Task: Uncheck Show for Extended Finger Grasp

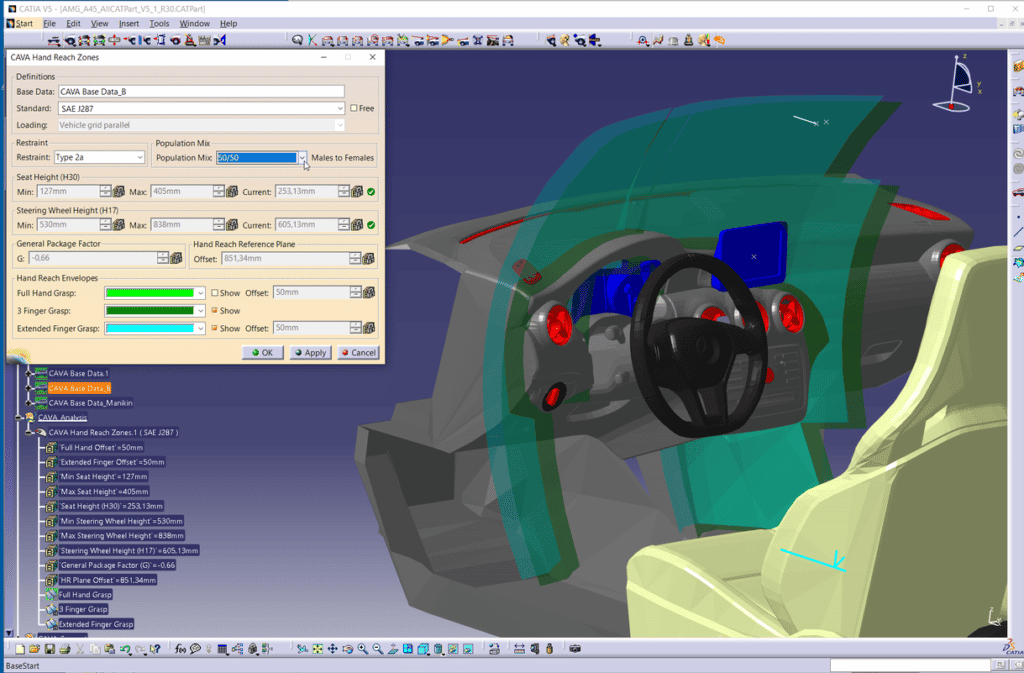Action: click(214, 328)
